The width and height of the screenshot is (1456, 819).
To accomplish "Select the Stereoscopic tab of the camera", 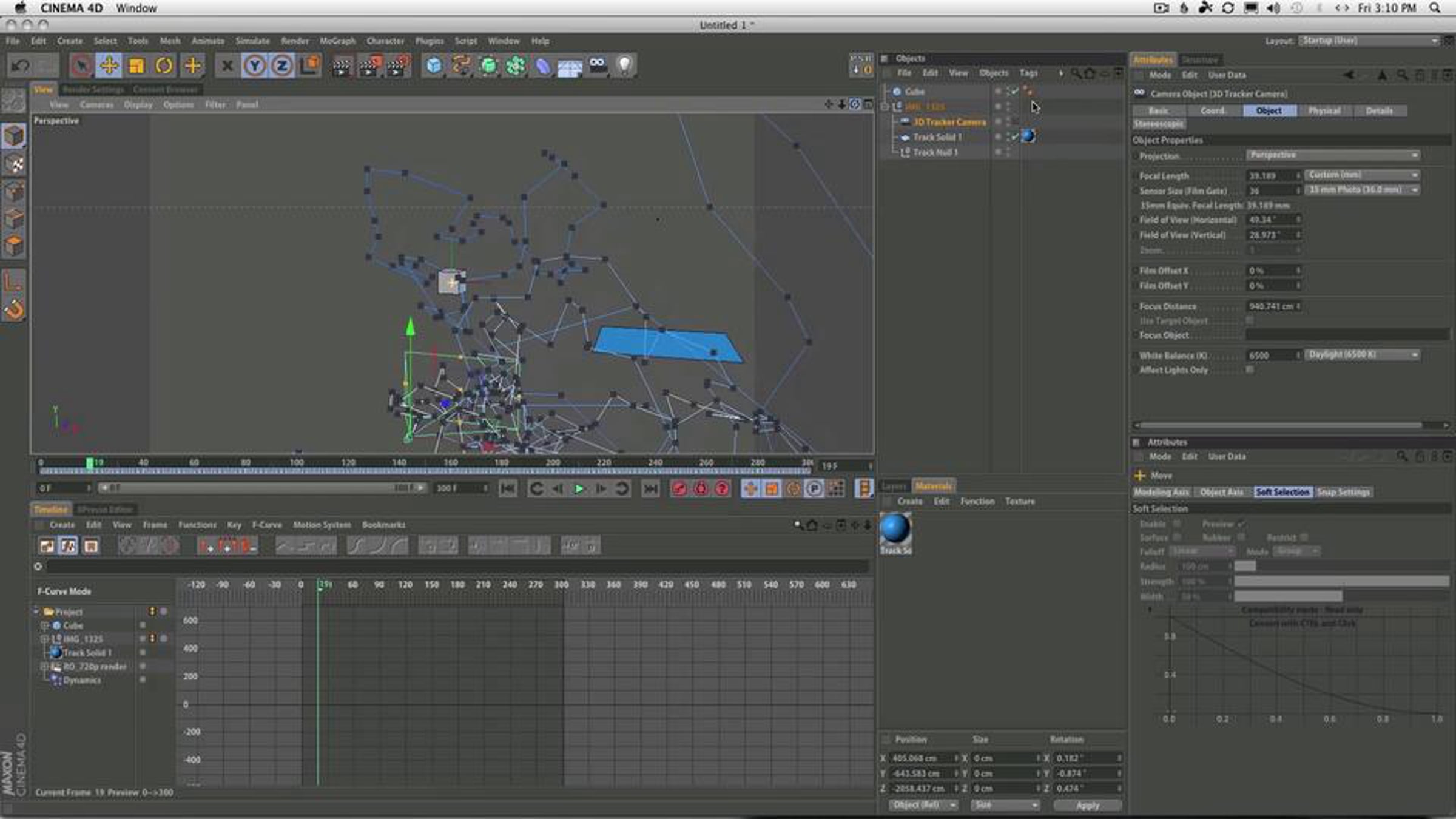I will coord(1159,124).
